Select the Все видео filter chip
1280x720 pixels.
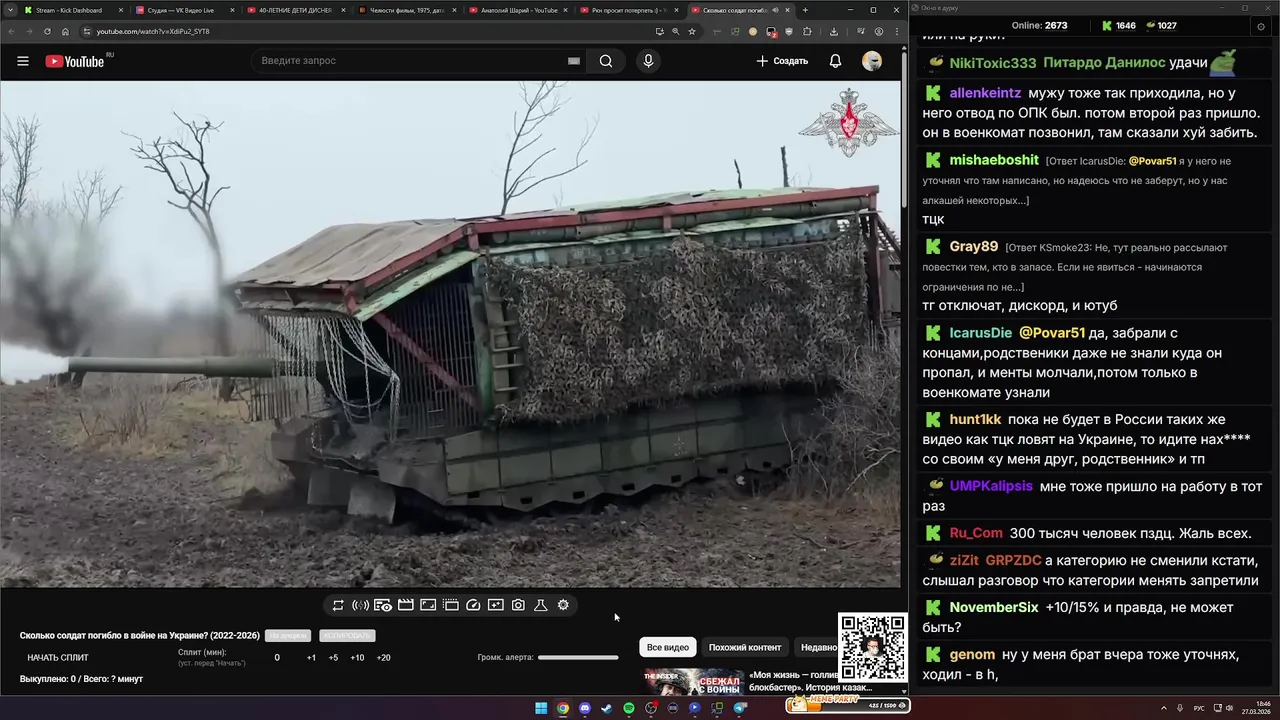tap(668, 647)
